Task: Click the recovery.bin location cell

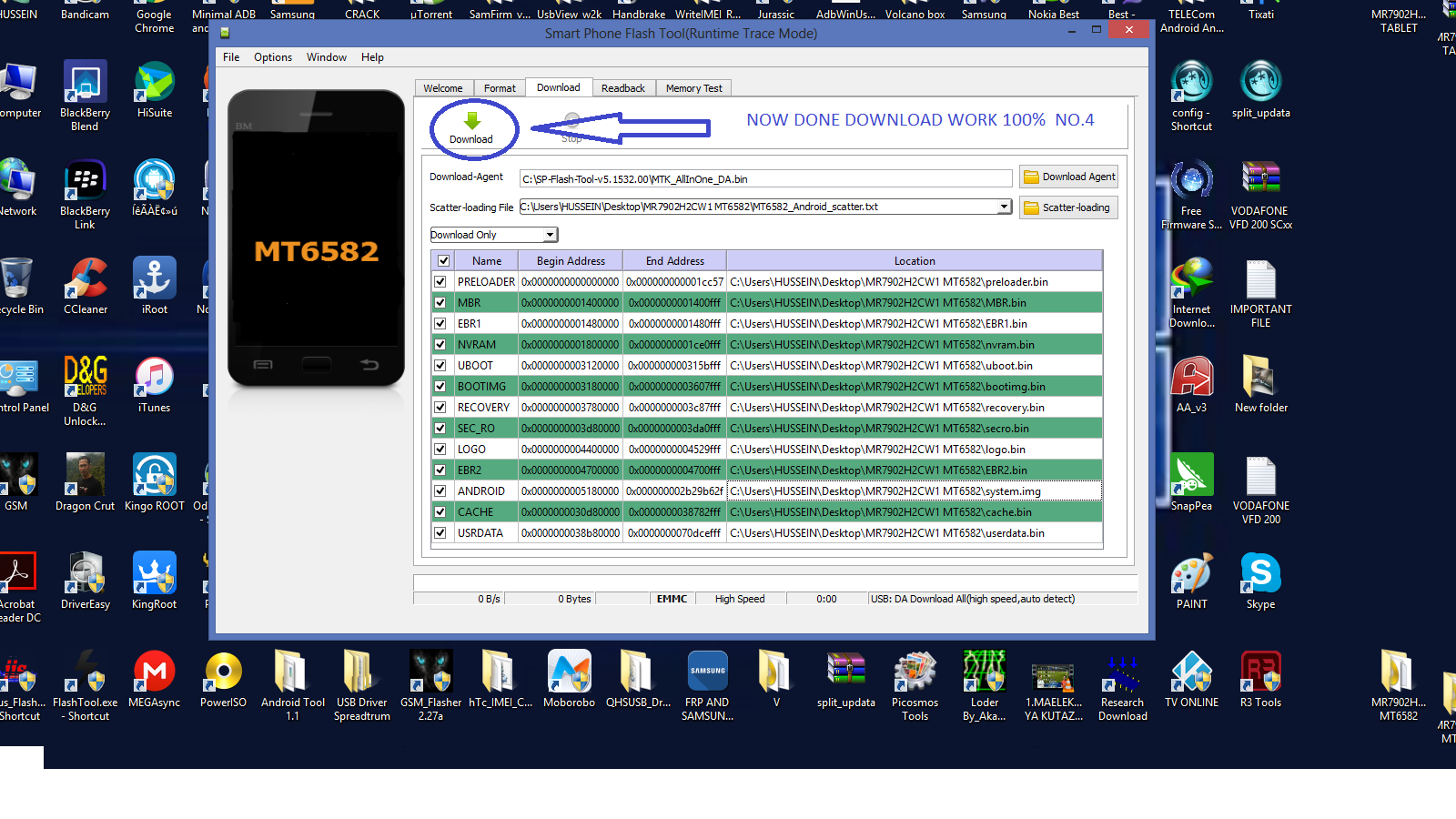Action: point(915,408)
